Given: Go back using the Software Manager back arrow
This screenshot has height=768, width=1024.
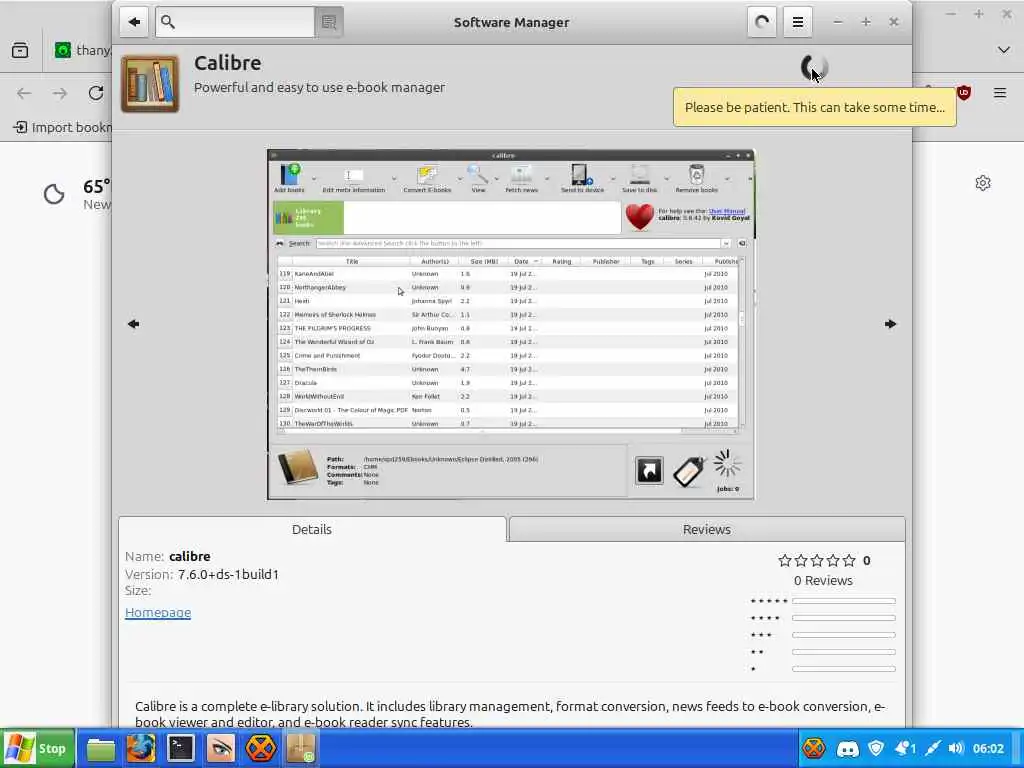Looking at the screenshot, I should [x=135, y=22].
